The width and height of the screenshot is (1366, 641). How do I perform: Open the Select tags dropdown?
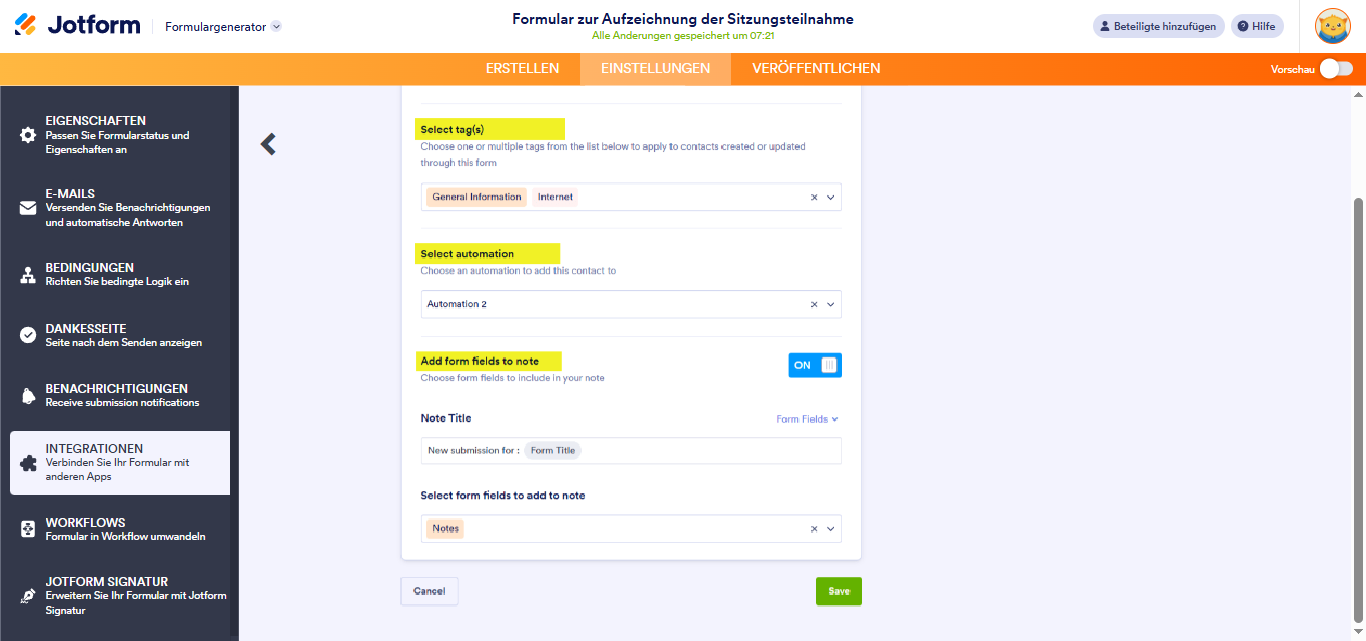tap(830, 196)
